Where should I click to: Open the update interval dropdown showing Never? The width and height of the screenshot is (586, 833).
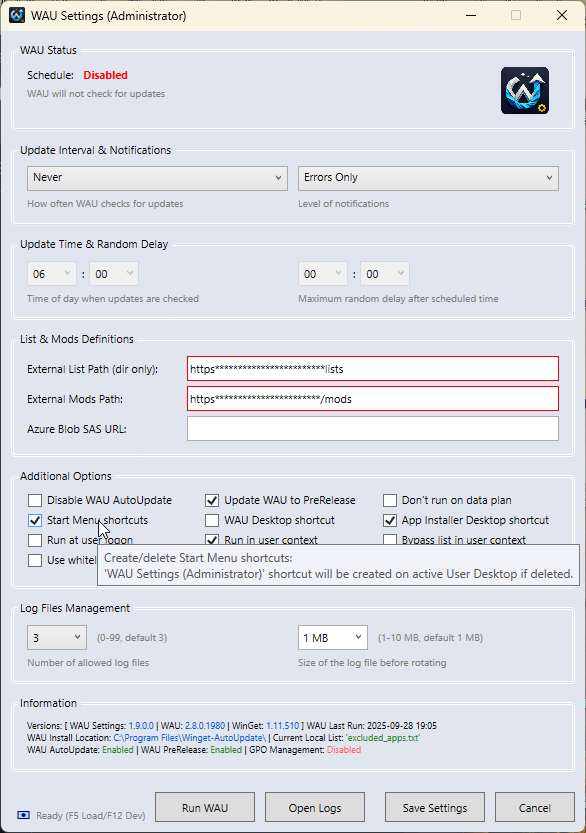(157, 178)
